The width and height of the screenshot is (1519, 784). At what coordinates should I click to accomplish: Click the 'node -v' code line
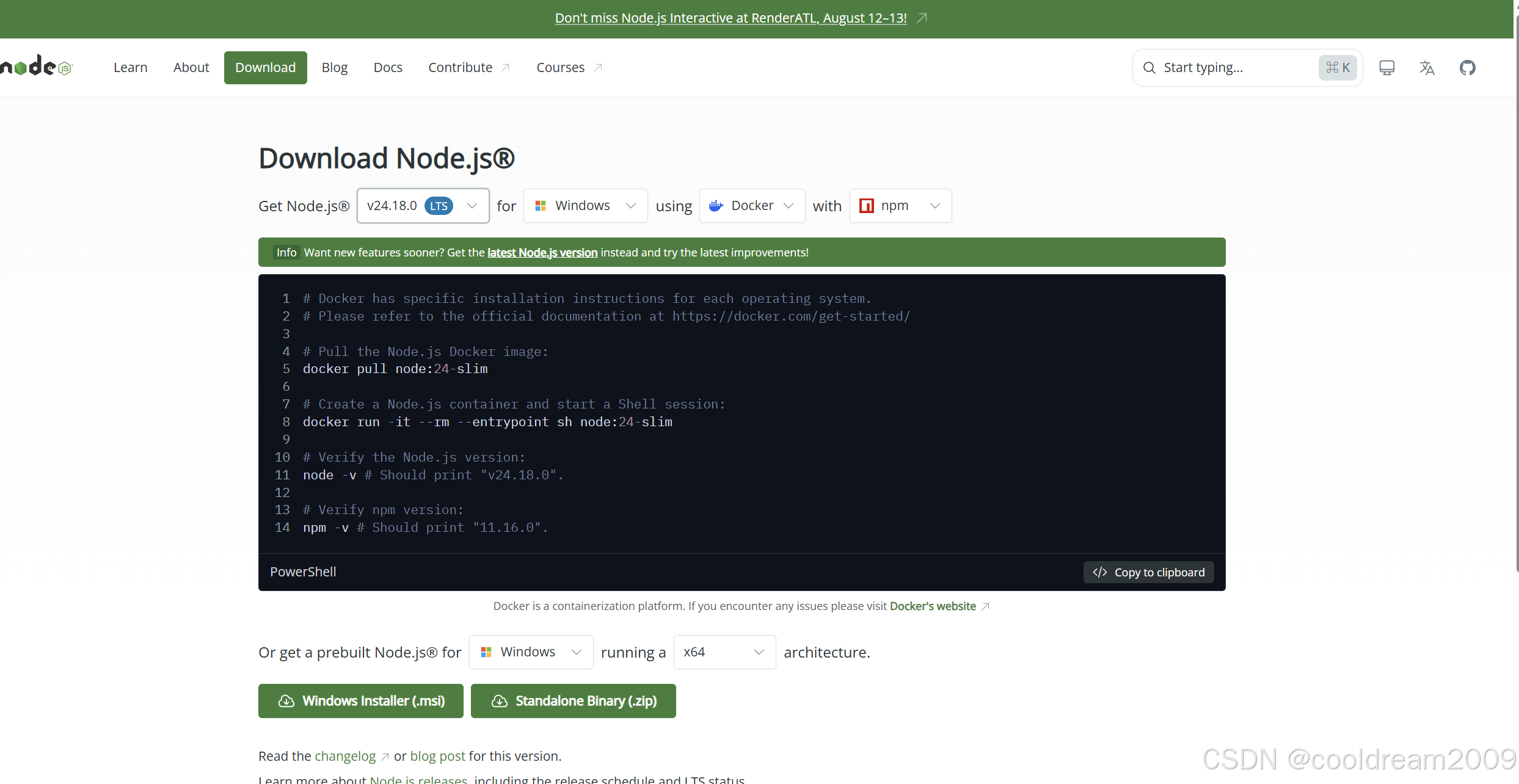point(433,475)
